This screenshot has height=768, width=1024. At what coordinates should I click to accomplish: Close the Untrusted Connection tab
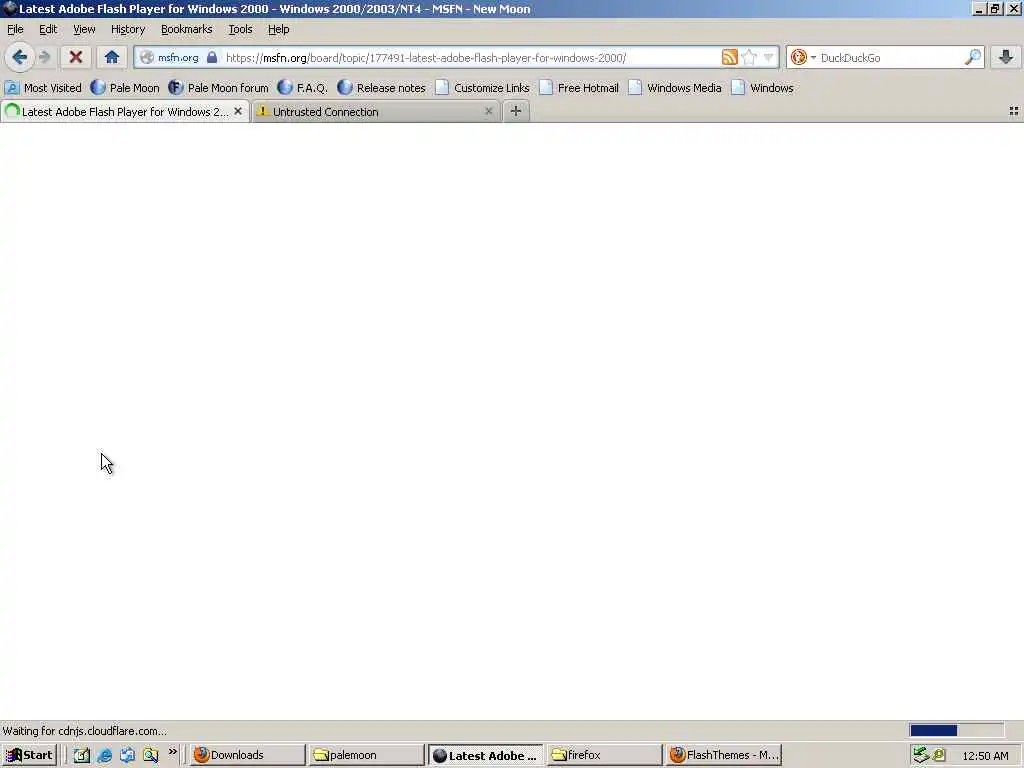click(488, 112)
